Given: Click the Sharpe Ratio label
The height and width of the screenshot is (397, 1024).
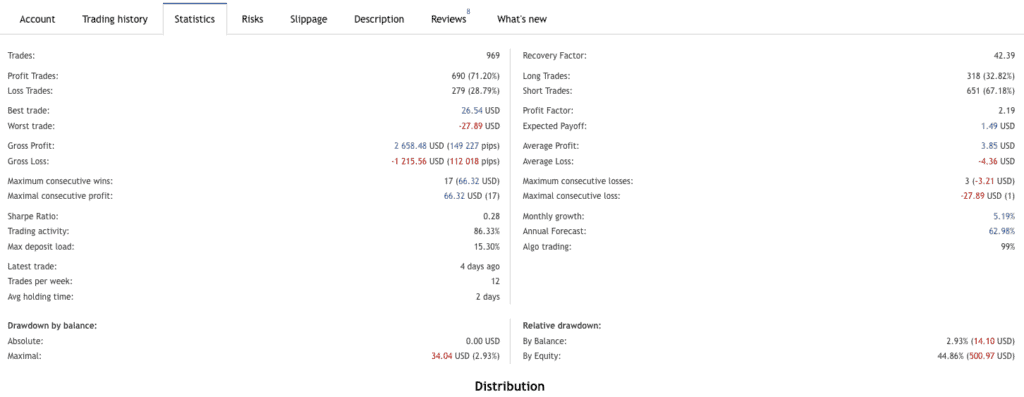Looking at the screenshot, I should [28, 216].
